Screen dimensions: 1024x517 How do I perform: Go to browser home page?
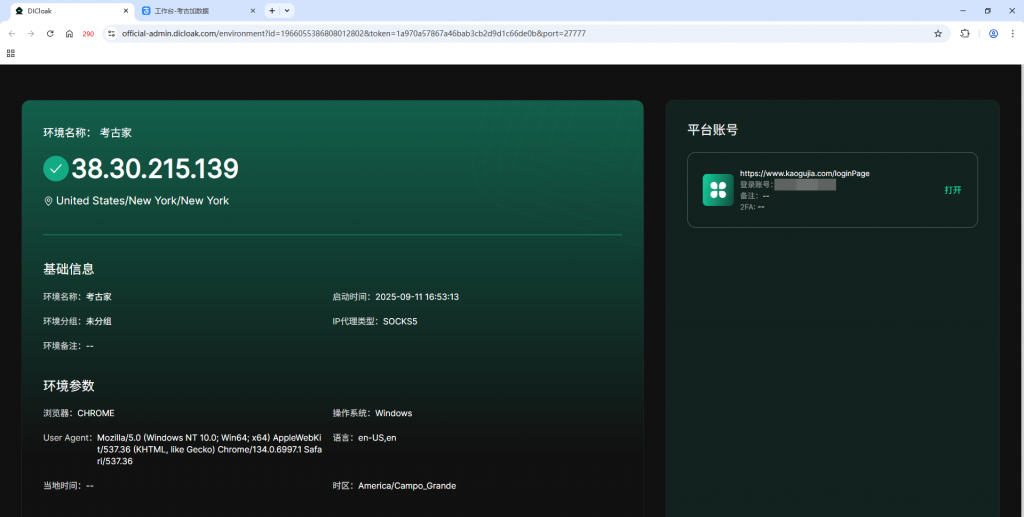point(69,33)
